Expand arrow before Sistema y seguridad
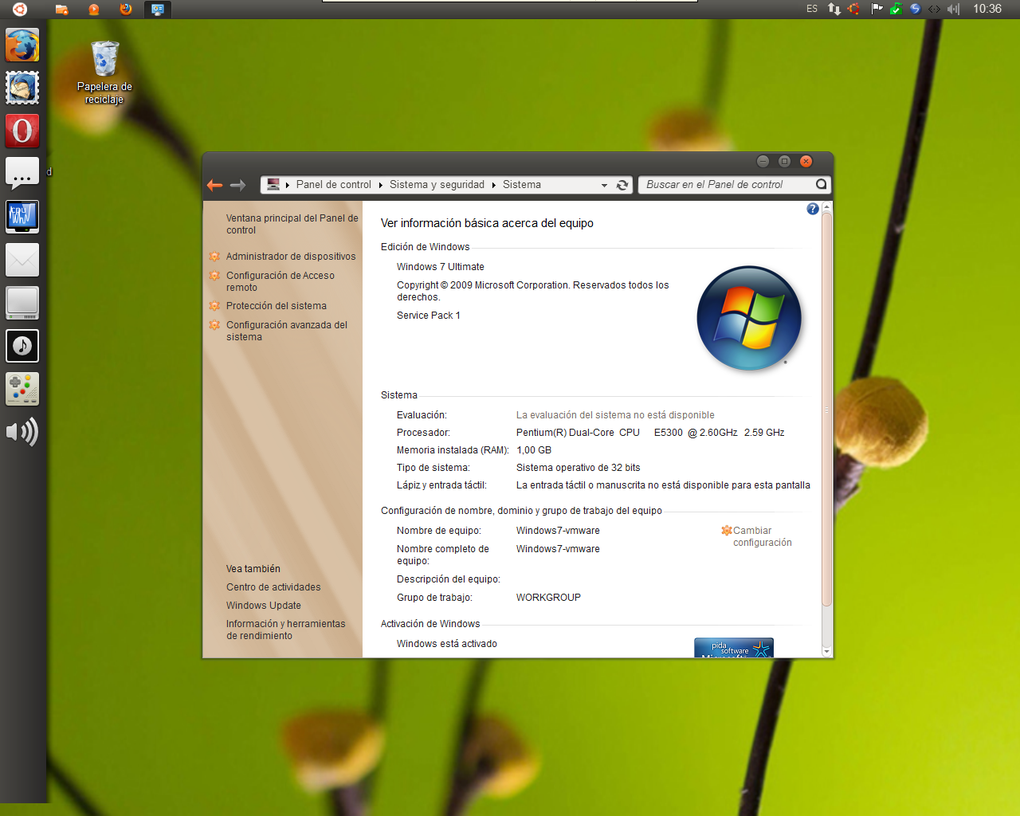The image size is (1020, 816). point(381,185)
